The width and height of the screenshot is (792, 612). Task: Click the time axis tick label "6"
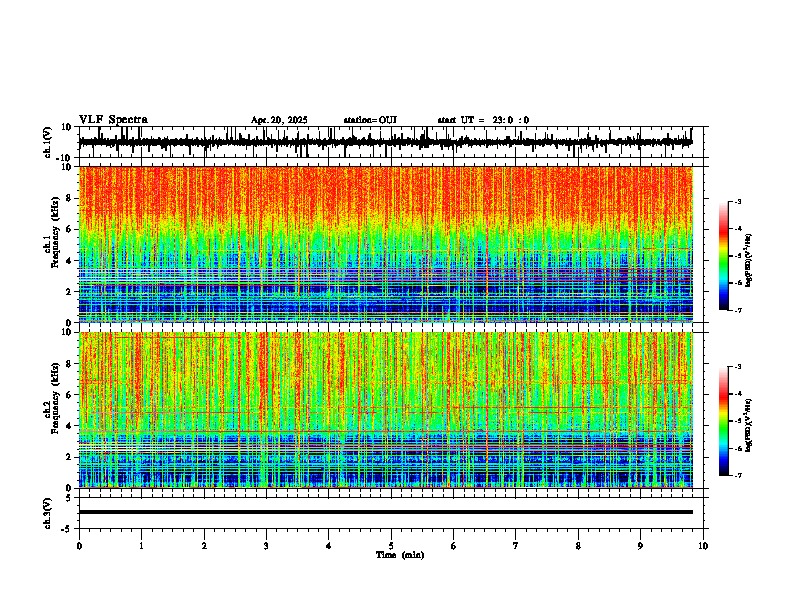(454, 546)
